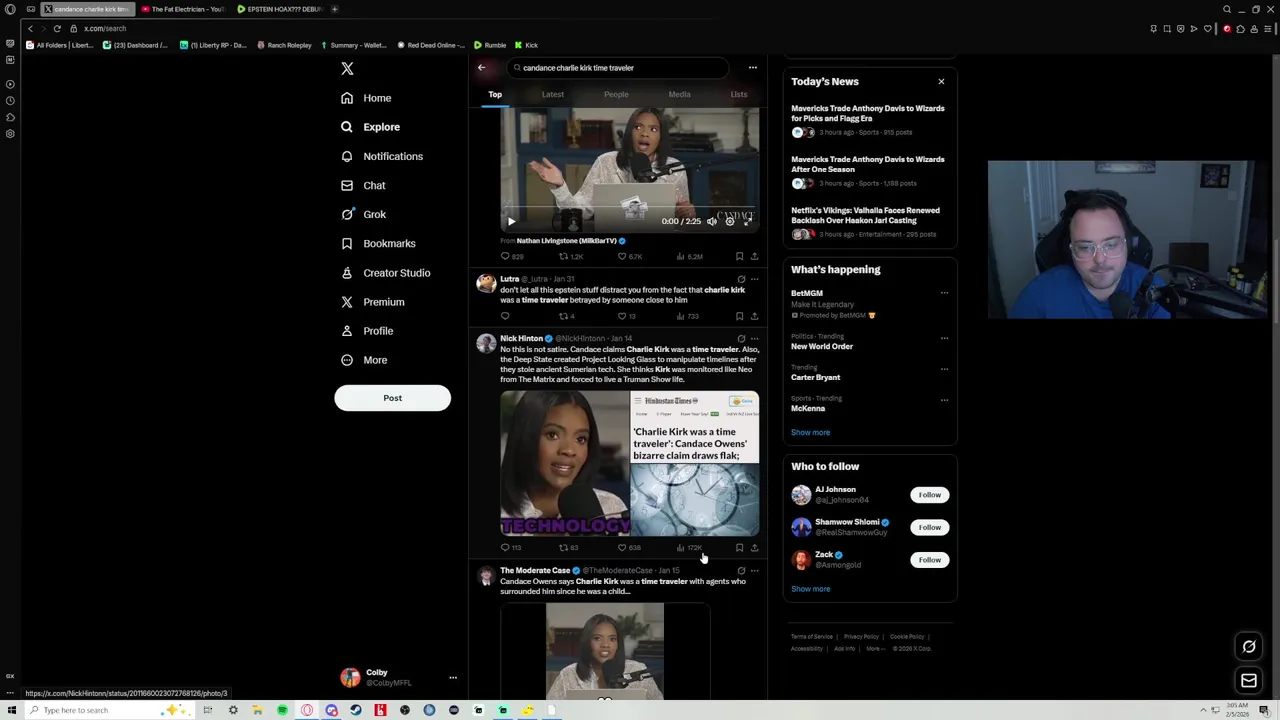
Task: Open more options on The Moderate Case post
Action: (x=754, y=571)
